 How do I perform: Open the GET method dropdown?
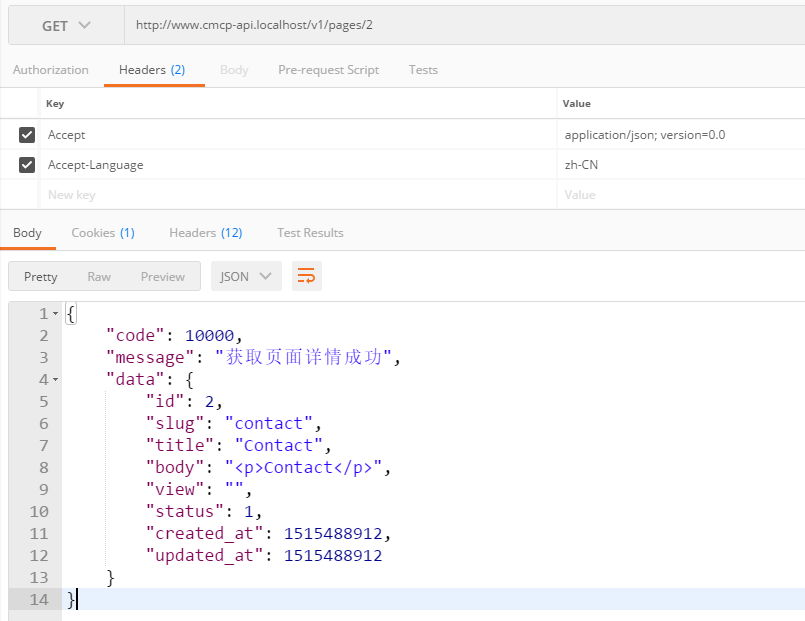67,26
